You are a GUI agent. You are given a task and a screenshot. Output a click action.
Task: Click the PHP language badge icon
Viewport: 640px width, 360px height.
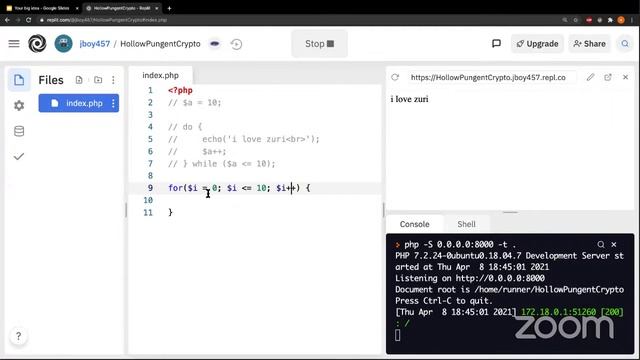click(x=215, y=44)
